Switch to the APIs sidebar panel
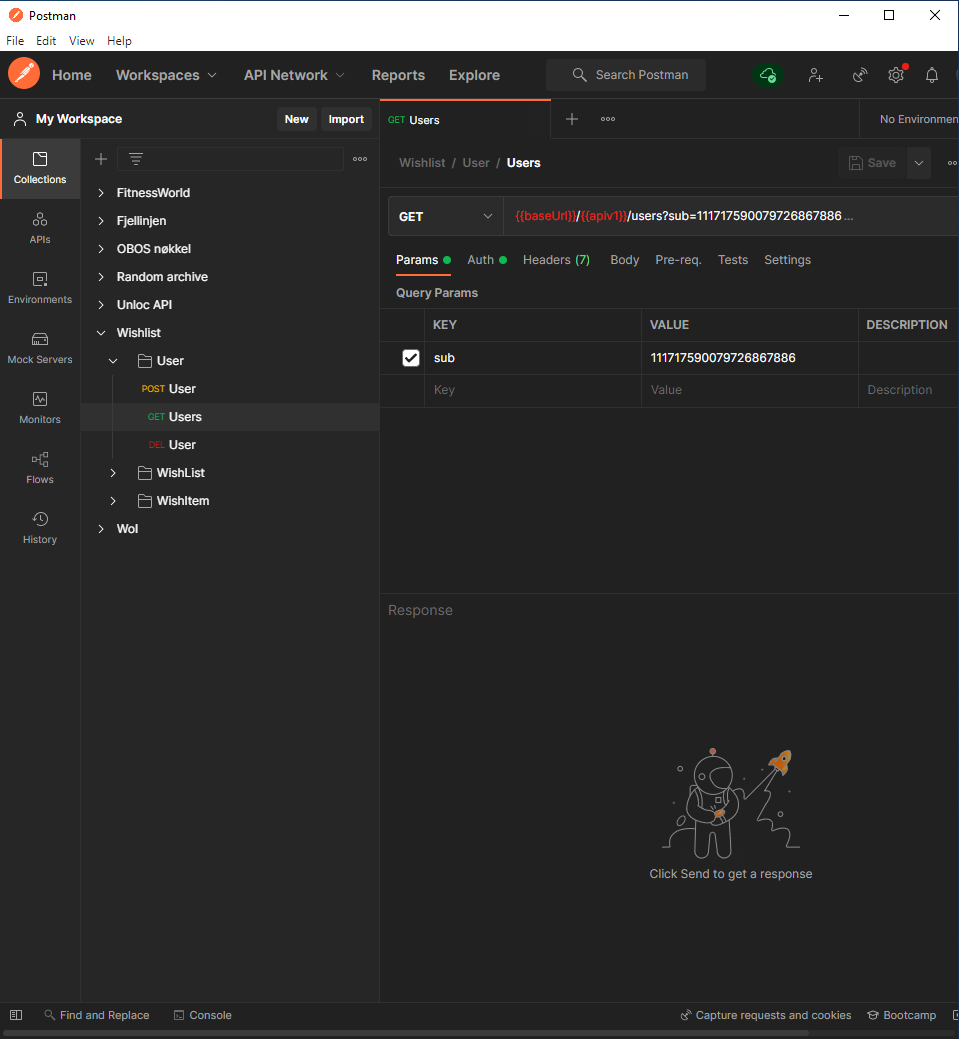The height and width of the screenshot is (1039, 959). 40,228
